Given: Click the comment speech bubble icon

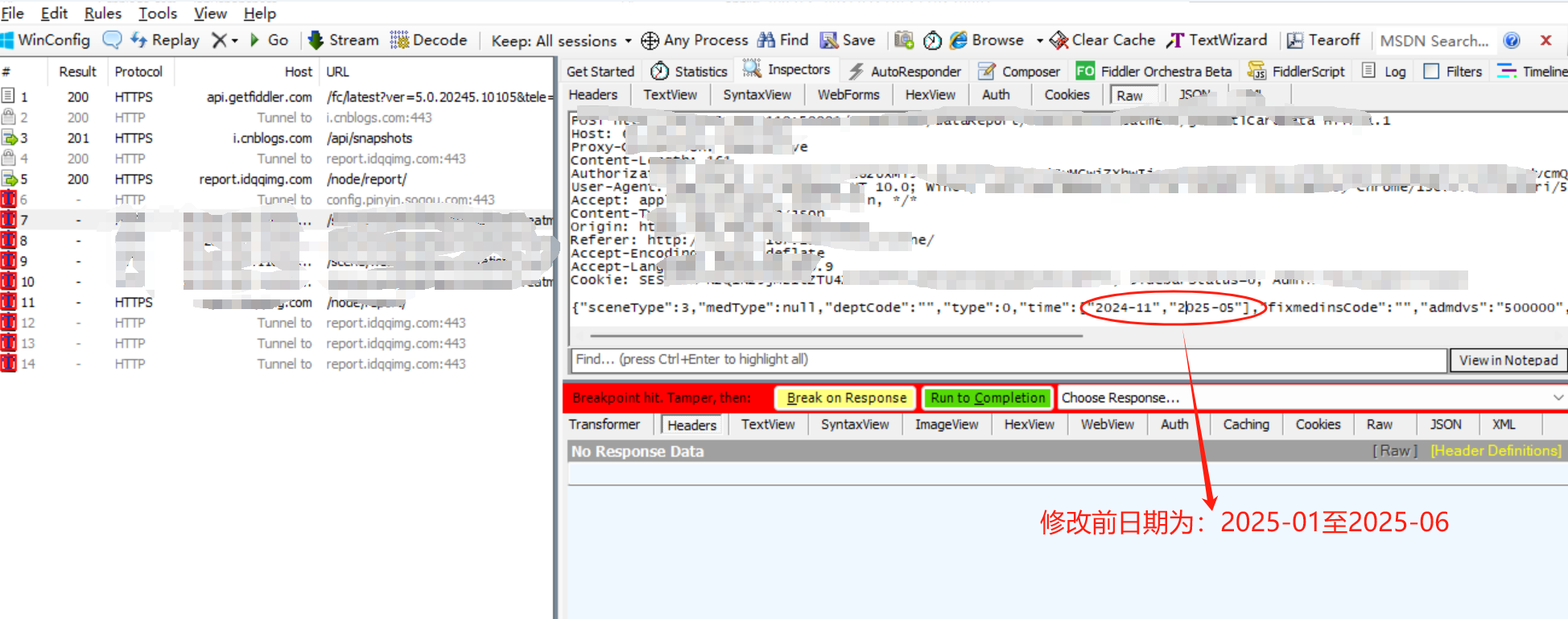Looking at the screenshot, I should 112,39.
